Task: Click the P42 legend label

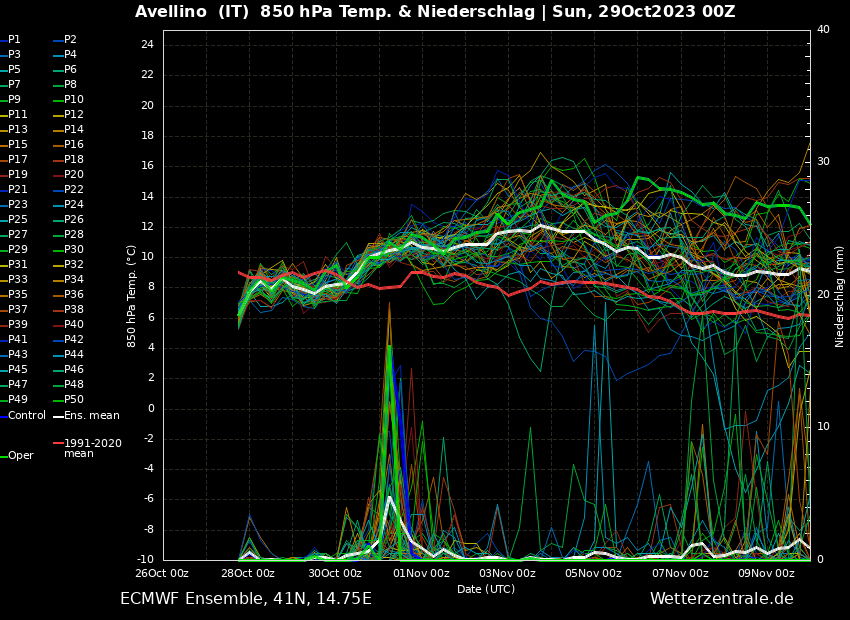Action: 73,340
